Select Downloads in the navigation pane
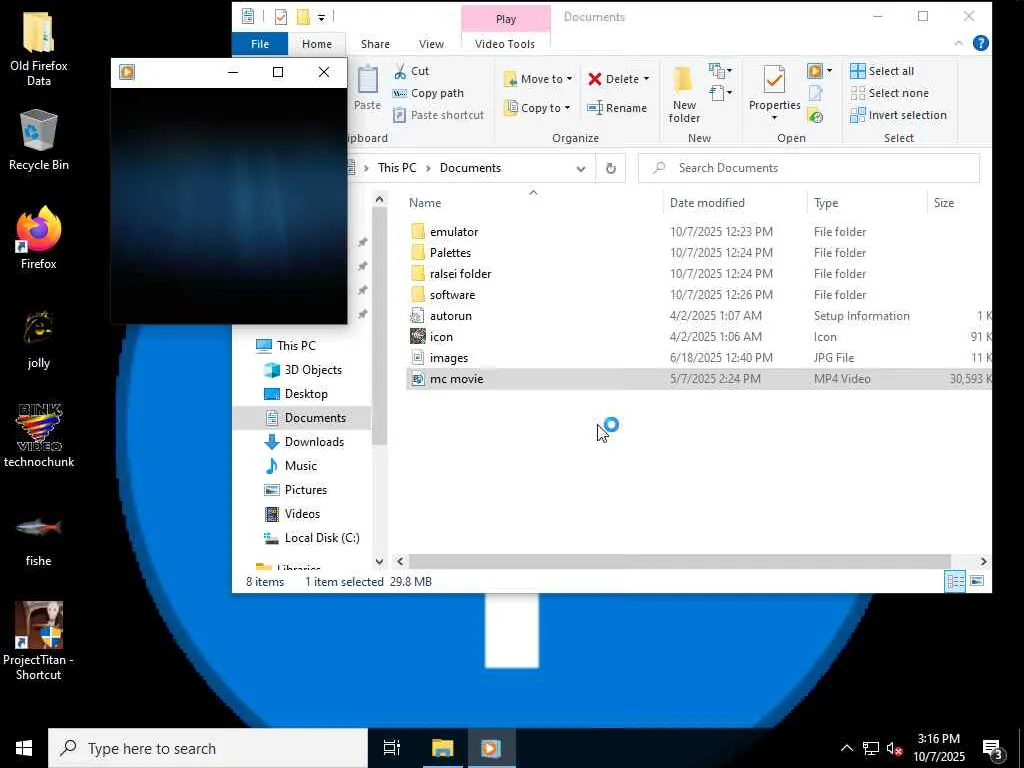 (313, 442)
